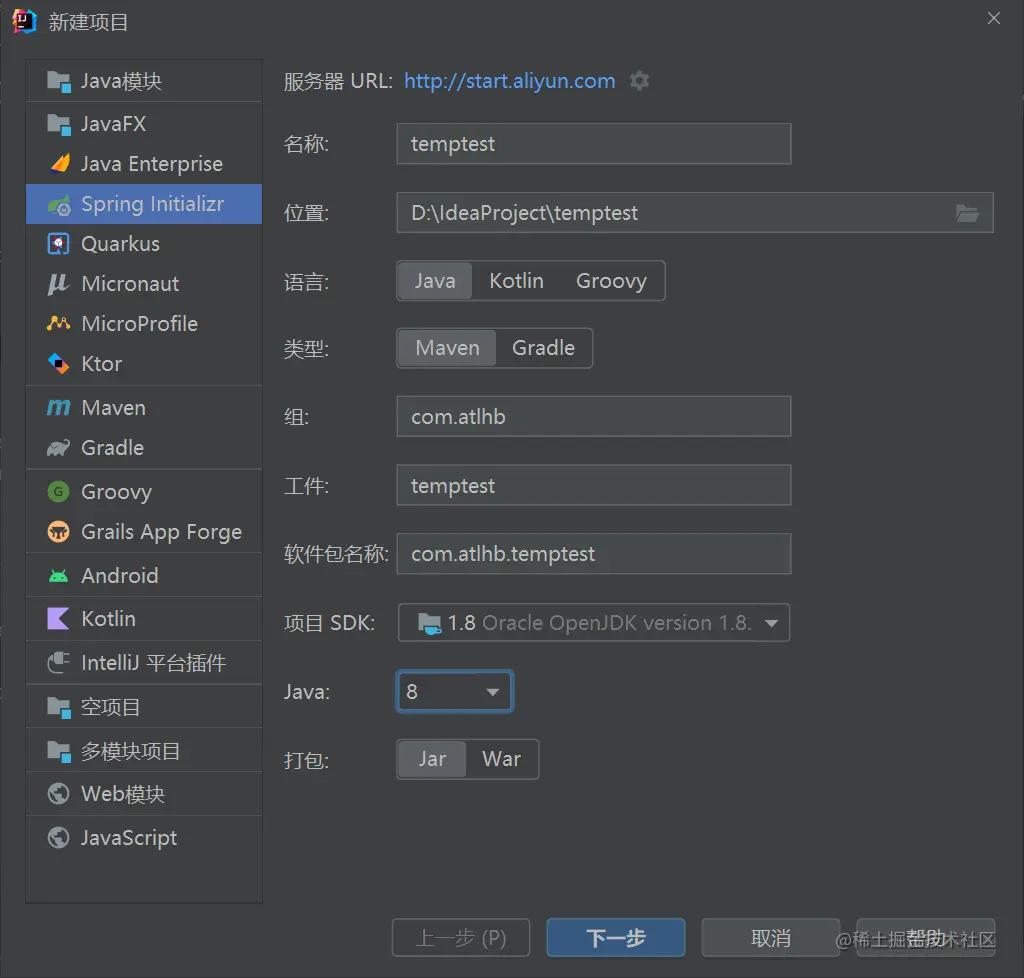Screen dimensions: 1024x978
Task: Click the 下一步 button
Action: [x=616, y=938]
